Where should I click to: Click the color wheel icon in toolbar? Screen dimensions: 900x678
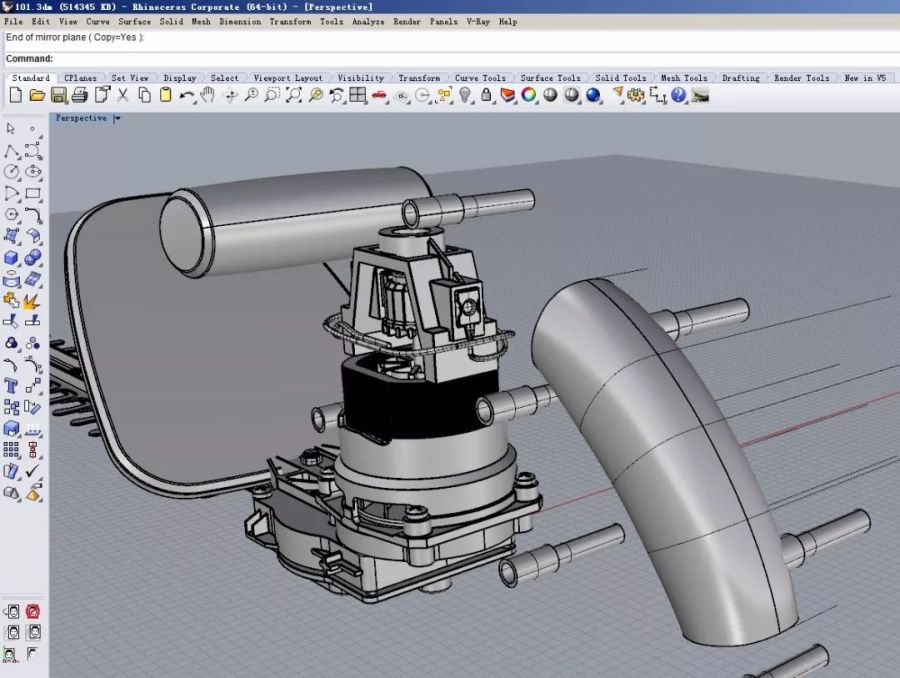(528, 95)
